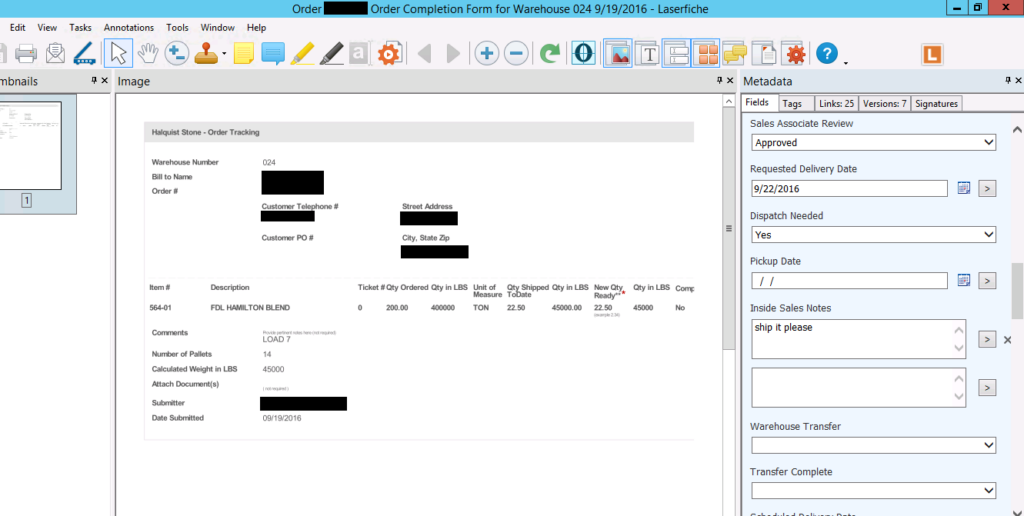Select the hand pan tool

[148, 54]
